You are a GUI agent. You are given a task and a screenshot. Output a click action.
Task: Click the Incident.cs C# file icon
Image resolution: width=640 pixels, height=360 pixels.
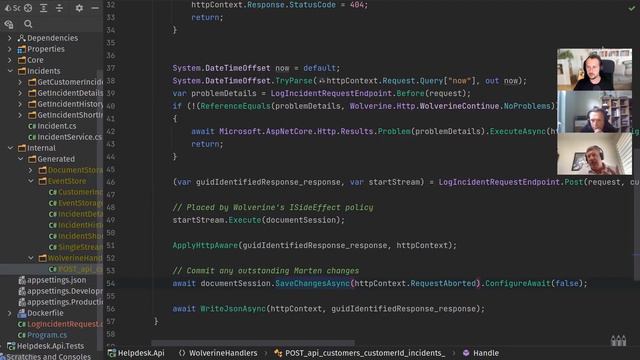(32, 126)
